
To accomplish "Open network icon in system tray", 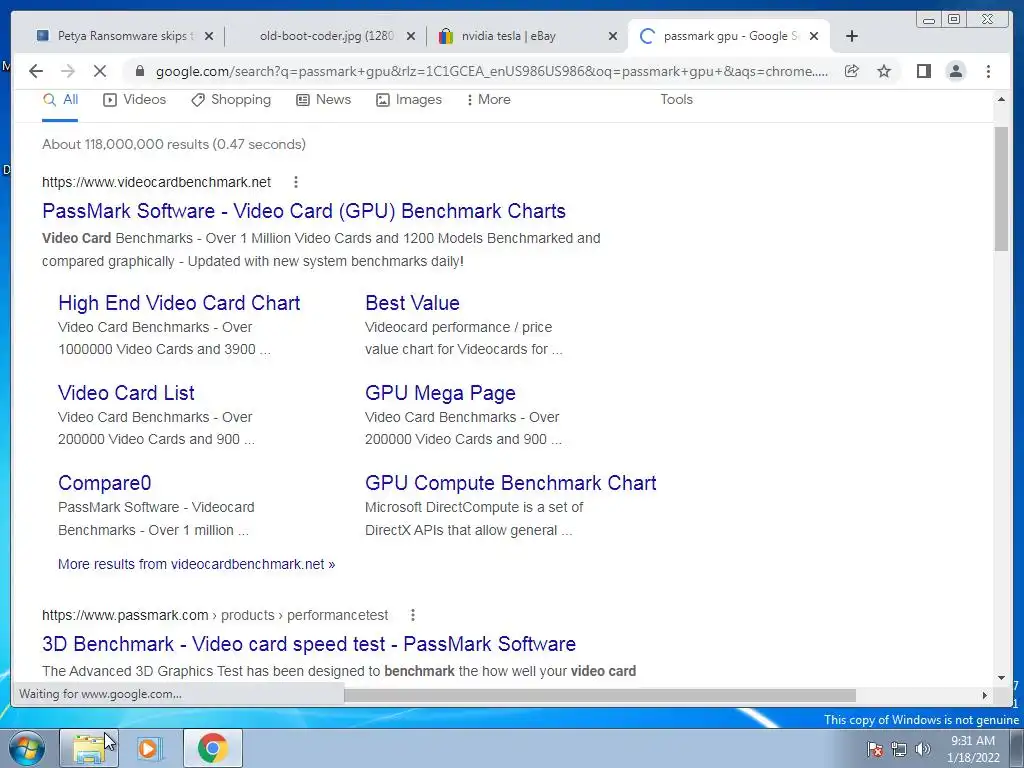I will point(899,749).
